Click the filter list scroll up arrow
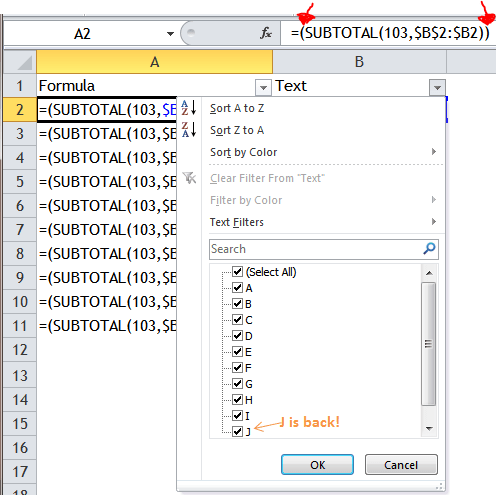 pyautogui.click(x=429, y=273)
